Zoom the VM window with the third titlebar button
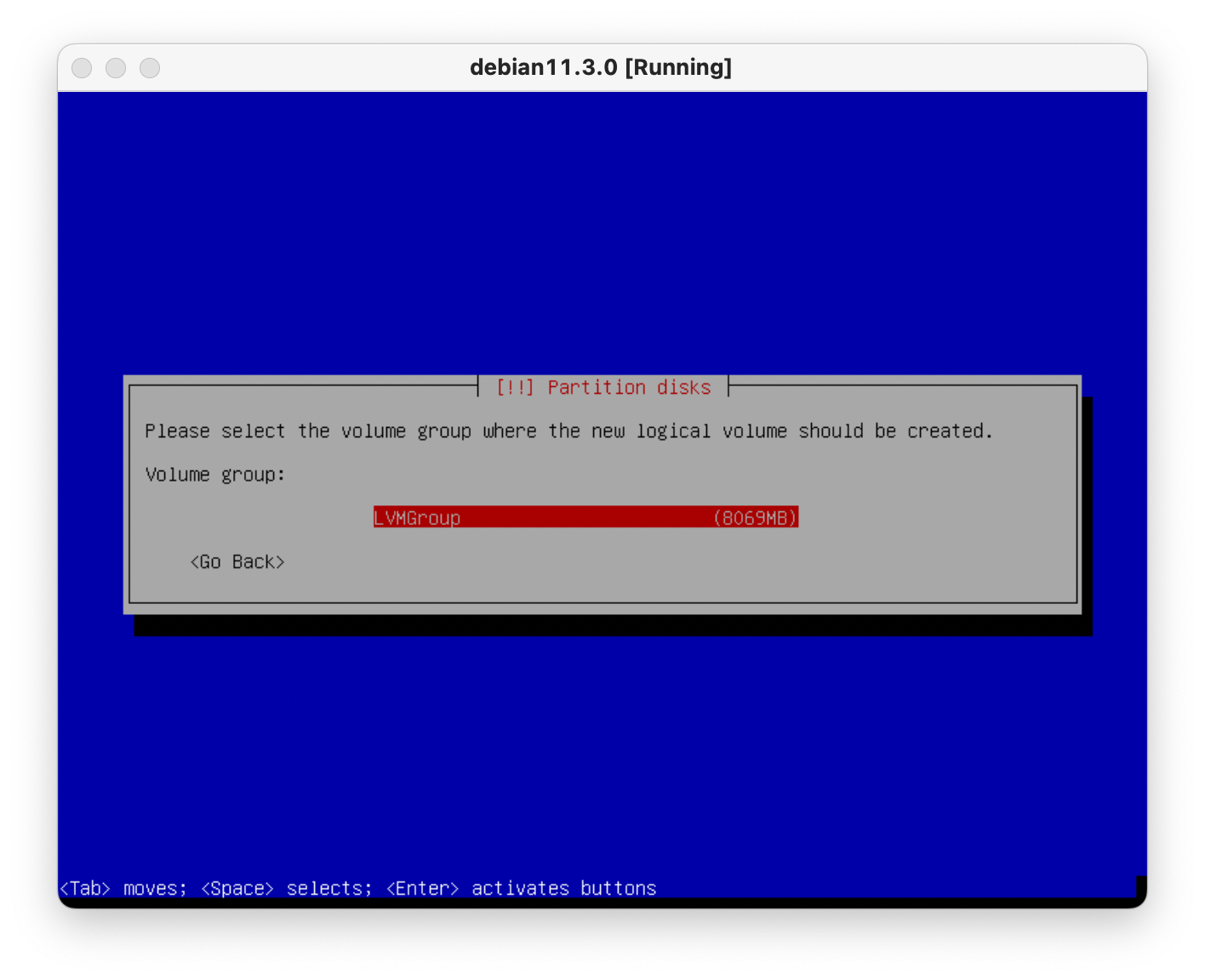This screenshot has height=980, width=1205. point(150,68)
